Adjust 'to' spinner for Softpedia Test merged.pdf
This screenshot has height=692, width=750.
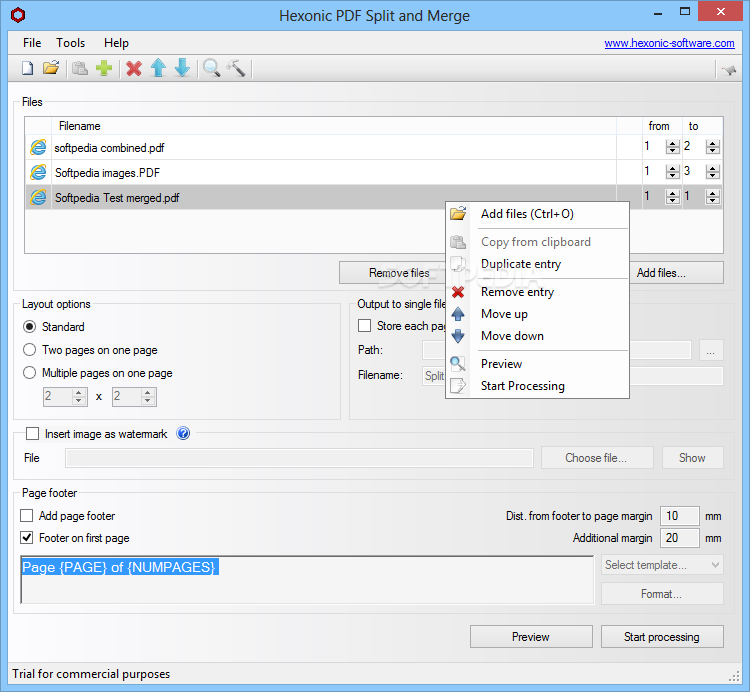(713, 197)
